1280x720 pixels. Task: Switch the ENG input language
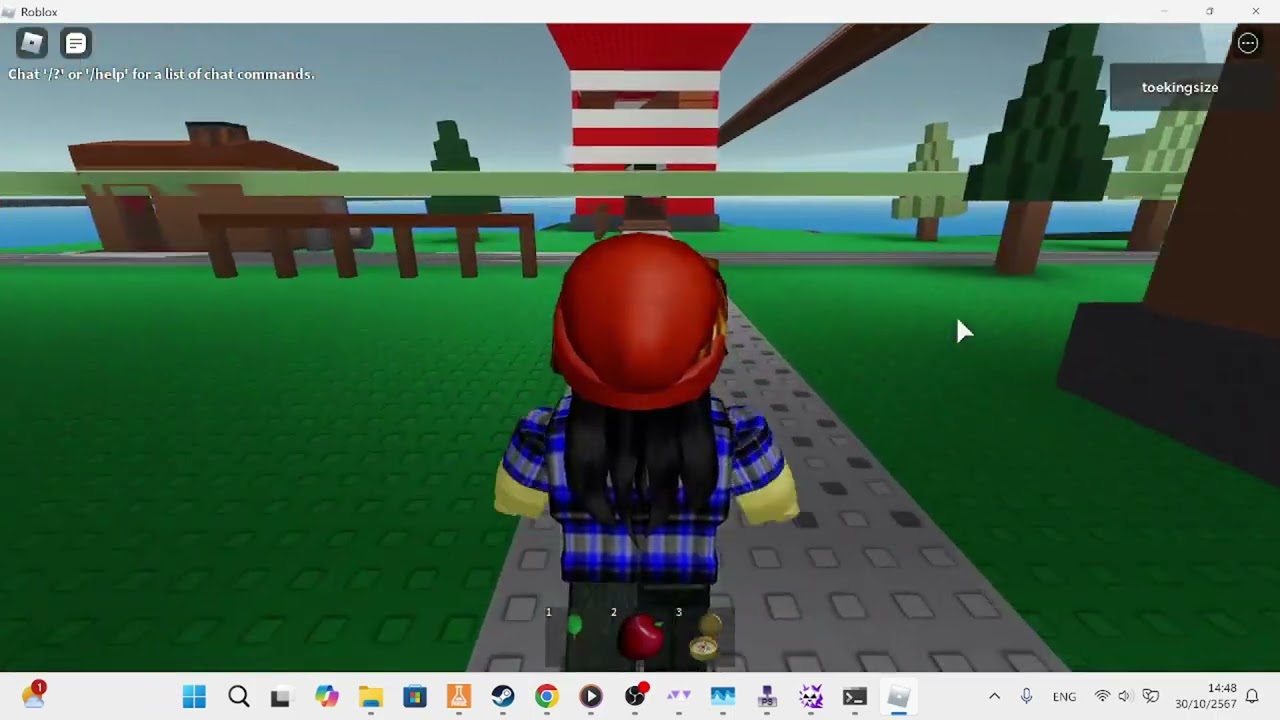tap(1064, 697)
